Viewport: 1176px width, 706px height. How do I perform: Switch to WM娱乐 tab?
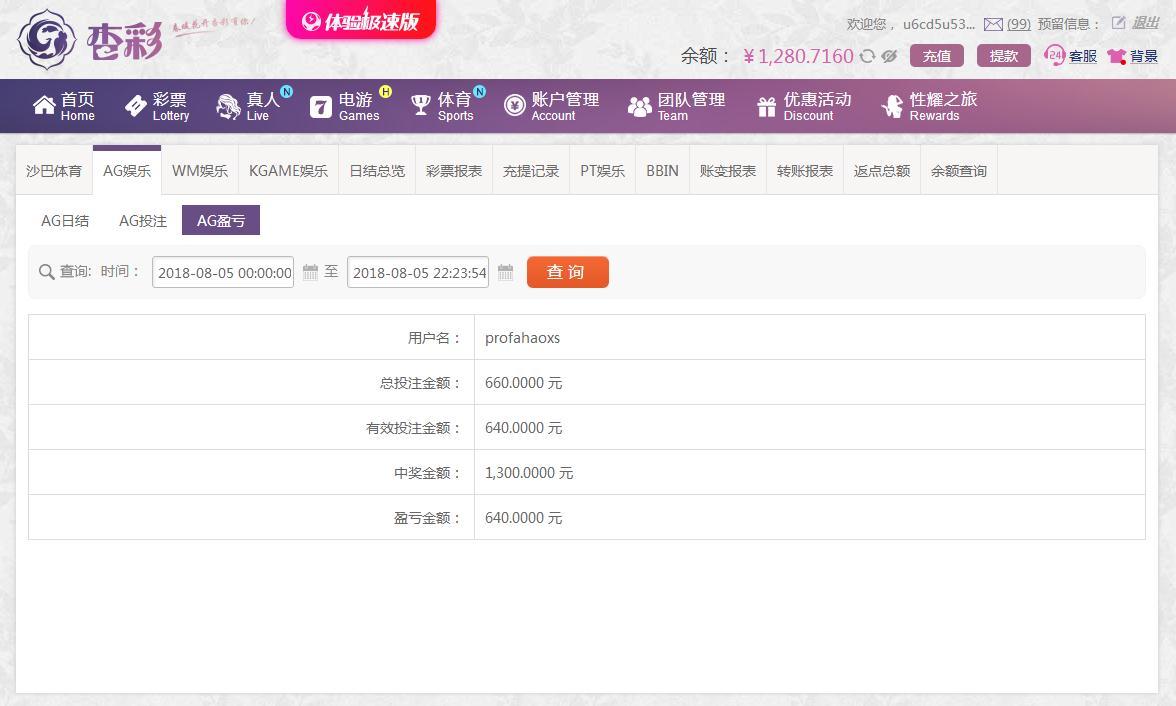(x=200, y=170)
